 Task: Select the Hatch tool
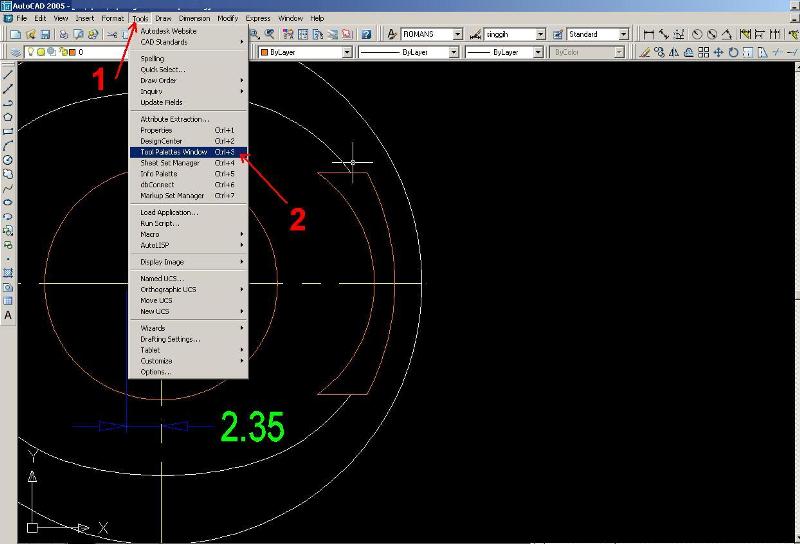coord(8,273)
